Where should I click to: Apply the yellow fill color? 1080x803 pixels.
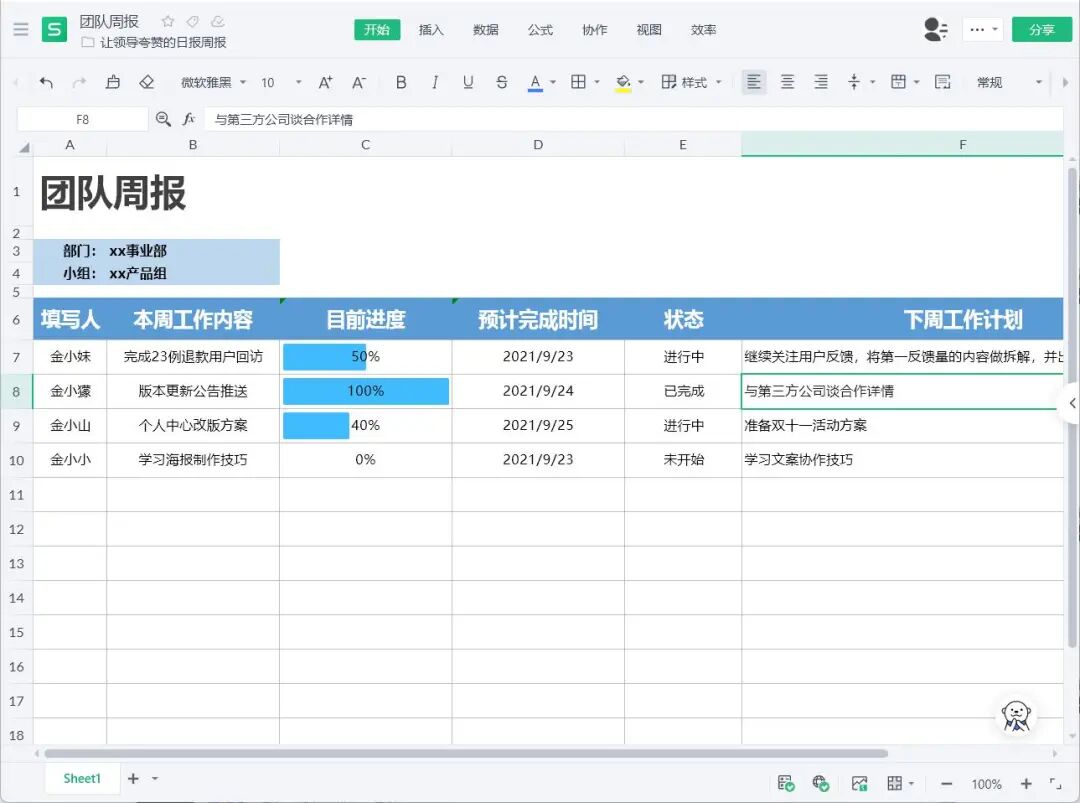[623, 83]
